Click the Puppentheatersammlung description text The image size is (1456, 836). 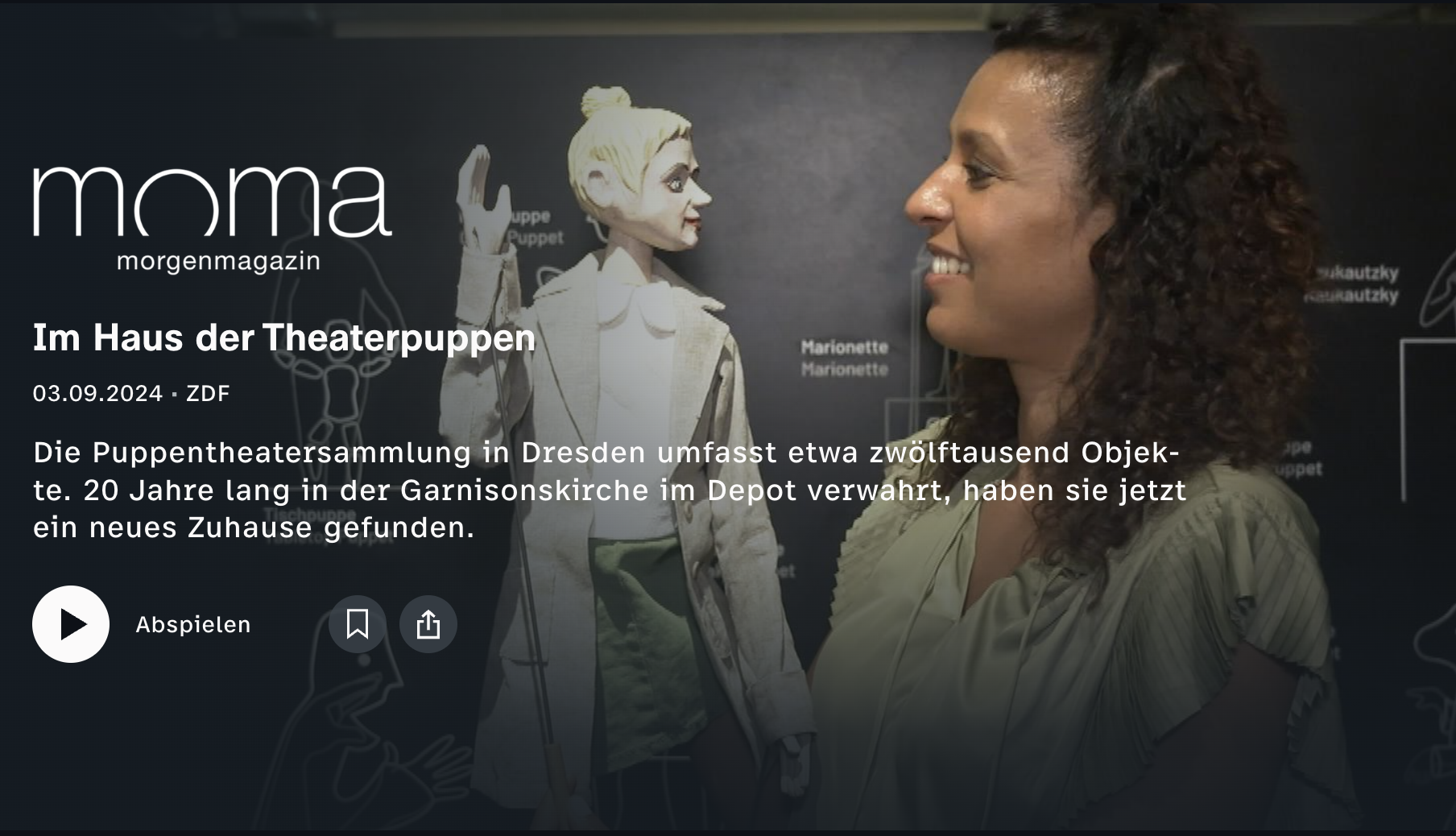610,490
